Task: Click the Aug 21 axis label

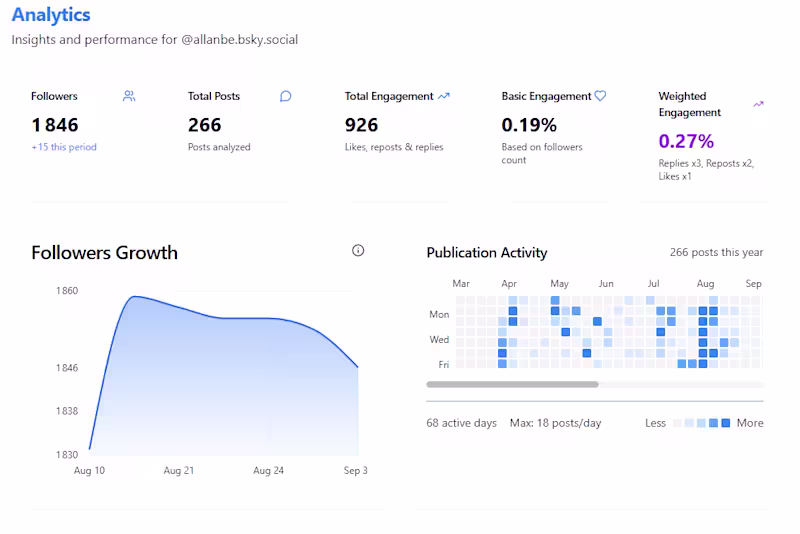Action: [x=179, y=470]
